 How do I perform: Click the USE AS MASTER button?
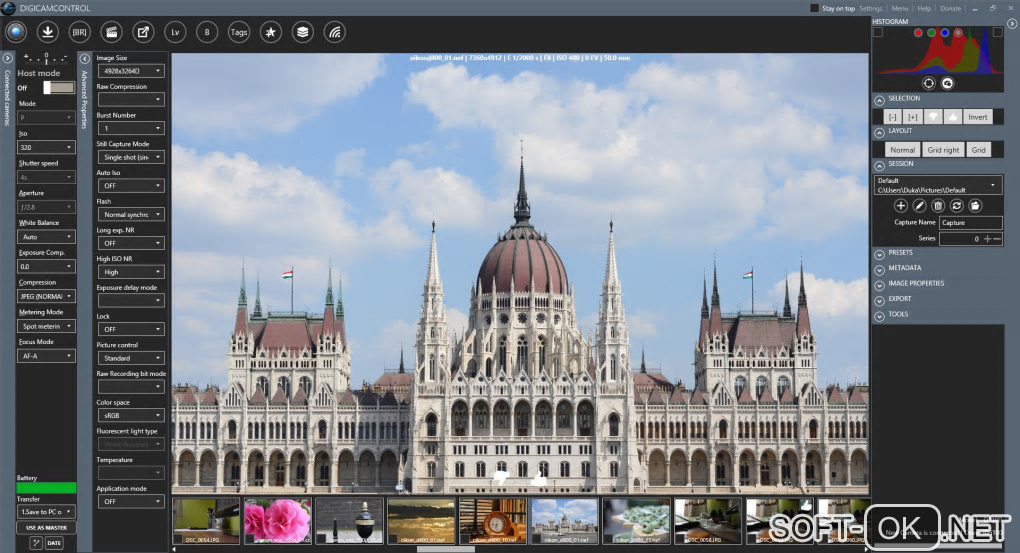point(46,528)
